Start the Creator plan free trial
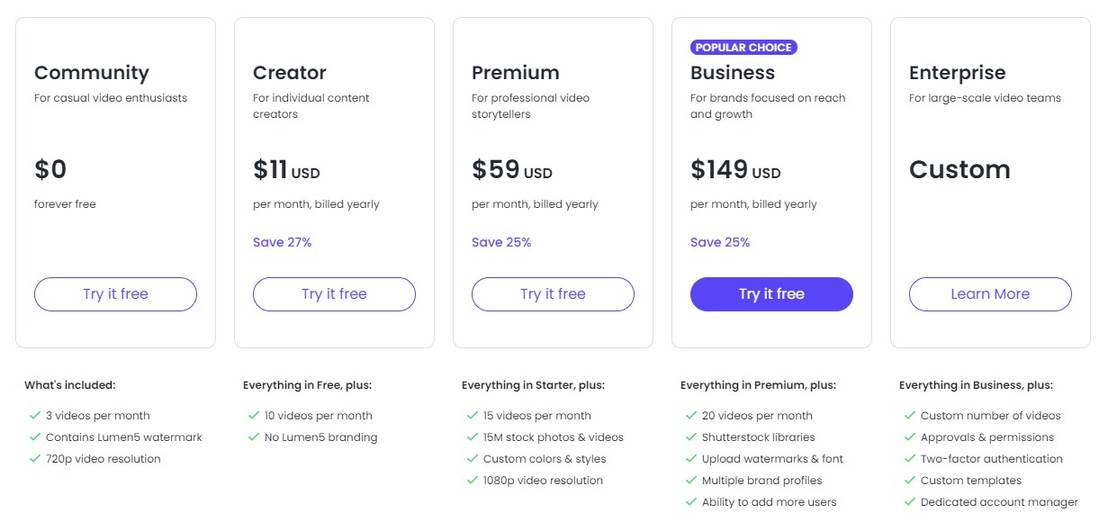1108x531 pixels. (334, 294)
